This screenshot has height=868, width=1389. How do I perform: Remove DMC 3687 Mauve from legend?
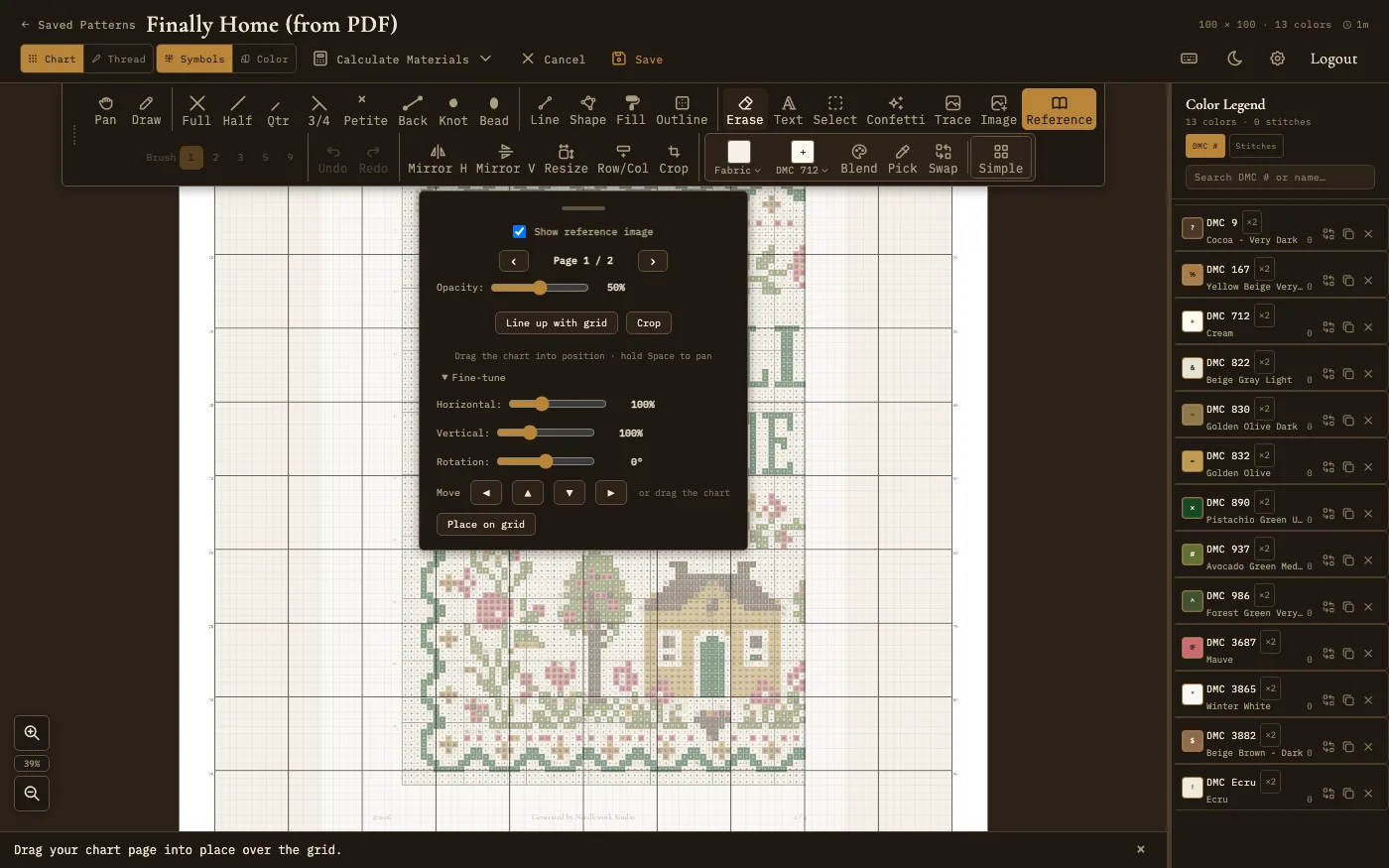click(1368, 653)
